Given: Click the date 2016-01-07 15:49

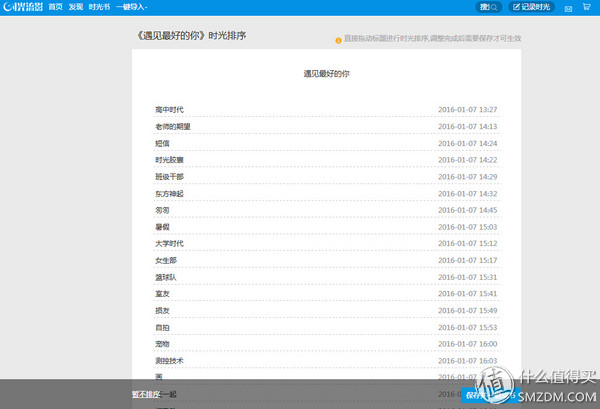Looking at the screenshot, I should 468,311.
